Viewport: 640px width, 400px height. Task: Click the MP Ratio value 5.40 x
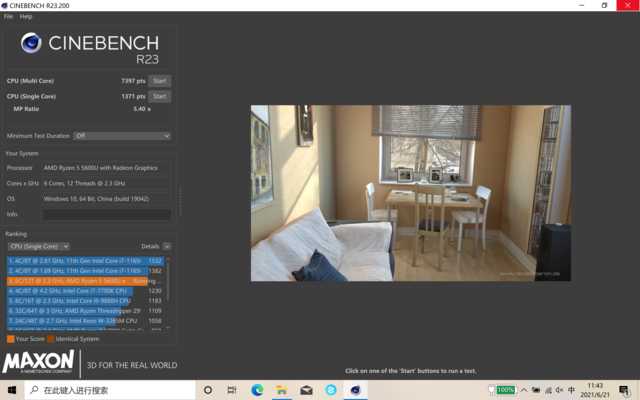pyautogui.click(x=142, y=109)
